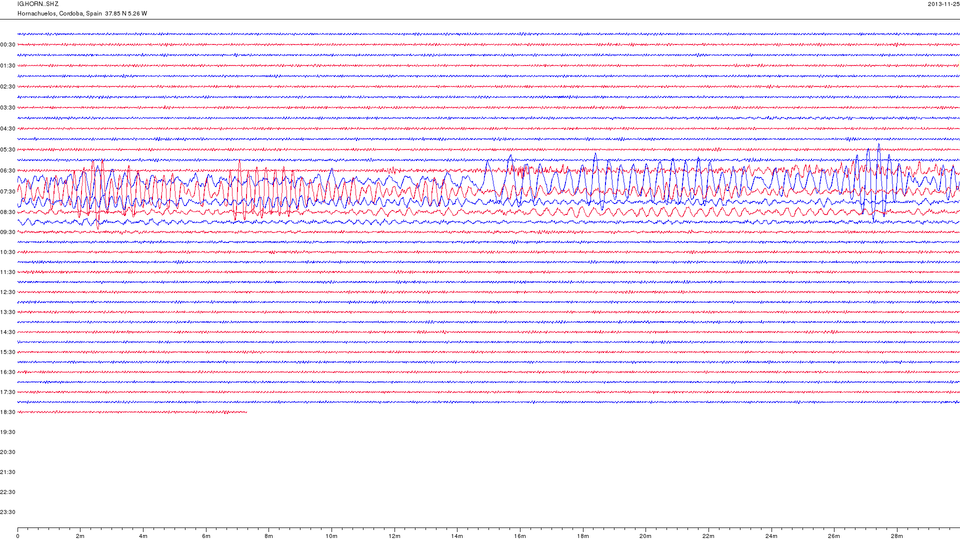The height and width of the screenshot is (540, 960).
Task: Click the 28m tick label on time axis
Action: (x=896, y=536)
